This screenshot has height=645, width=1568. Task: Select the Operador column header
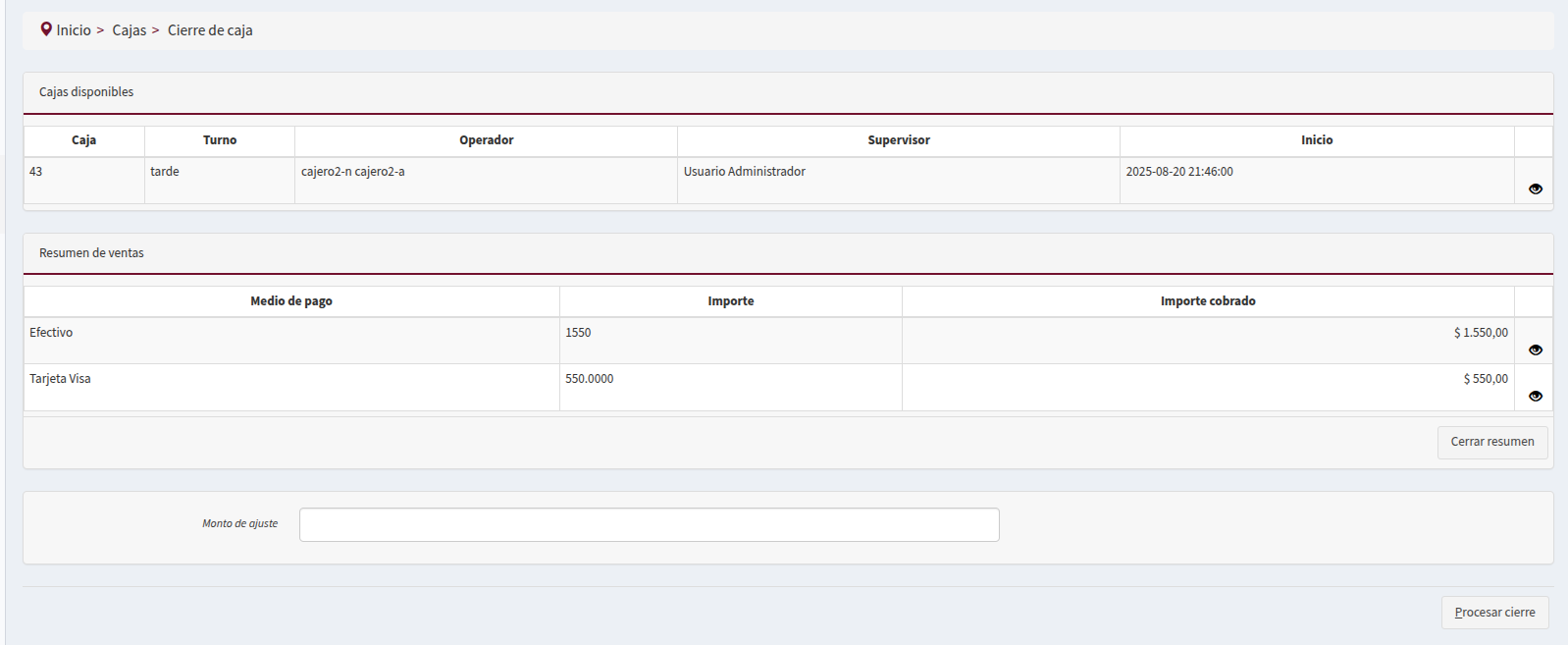(486, 140)
